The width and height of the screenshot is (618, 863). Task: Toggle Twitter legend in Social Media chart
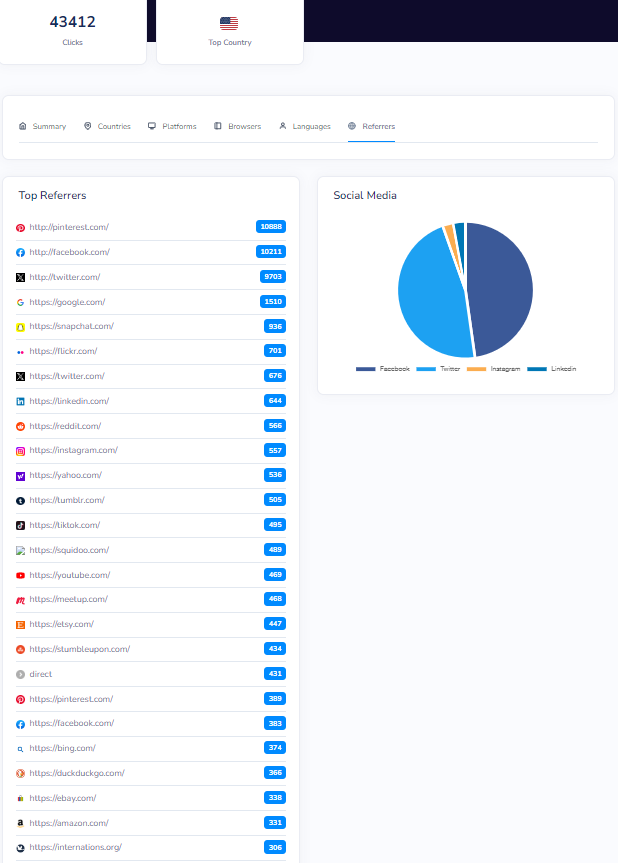tap(438, 369)
